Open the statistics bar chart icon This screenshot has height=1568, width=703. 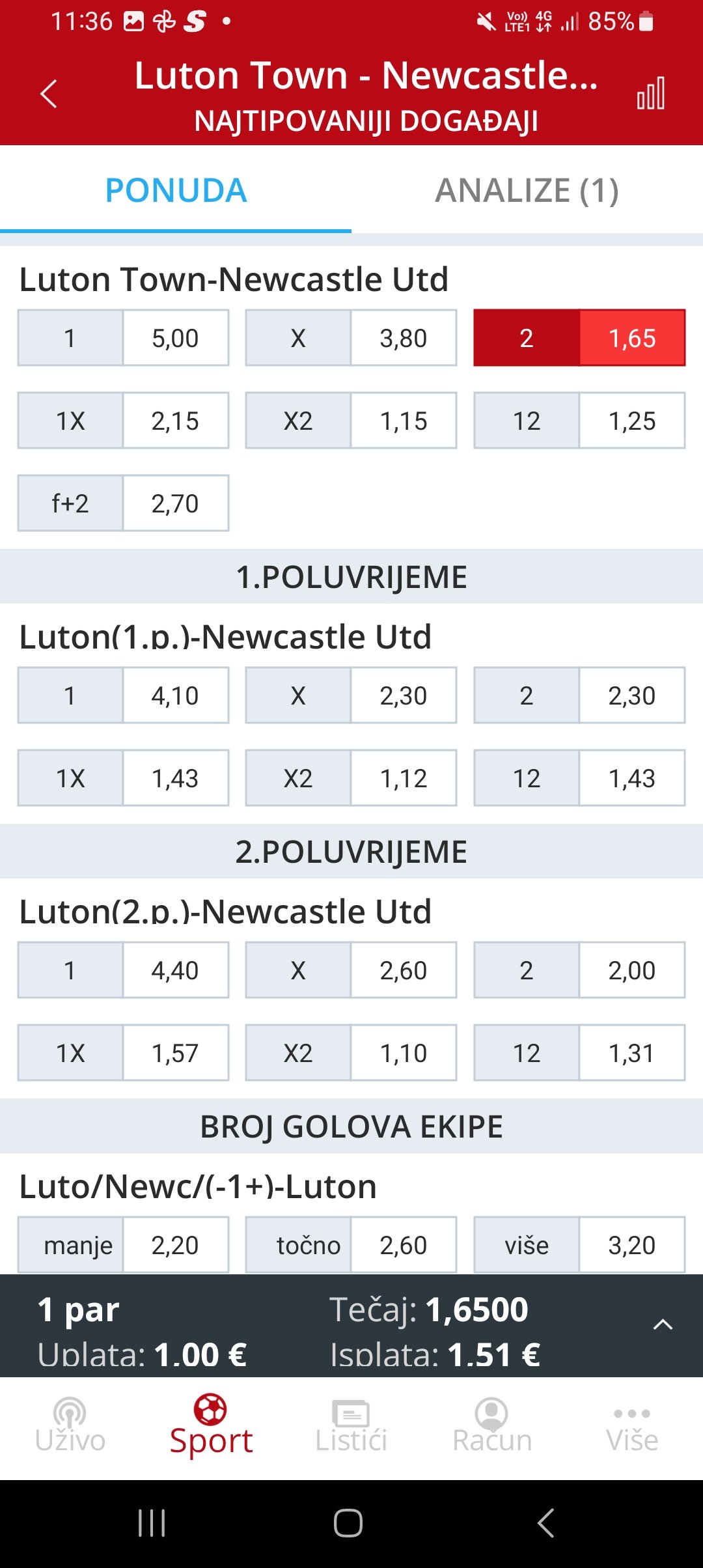(x=651, y=93)
